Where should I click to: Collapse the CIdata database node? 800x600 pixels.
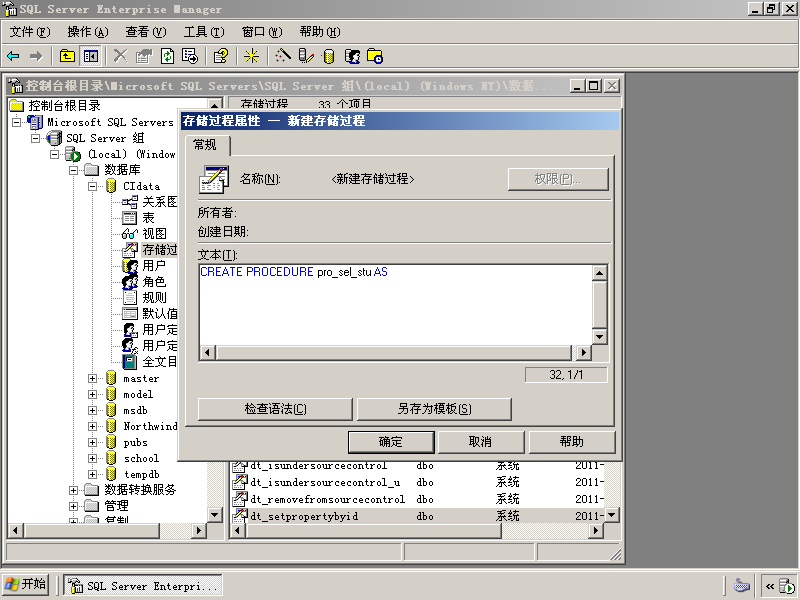[x=92, y=186]
